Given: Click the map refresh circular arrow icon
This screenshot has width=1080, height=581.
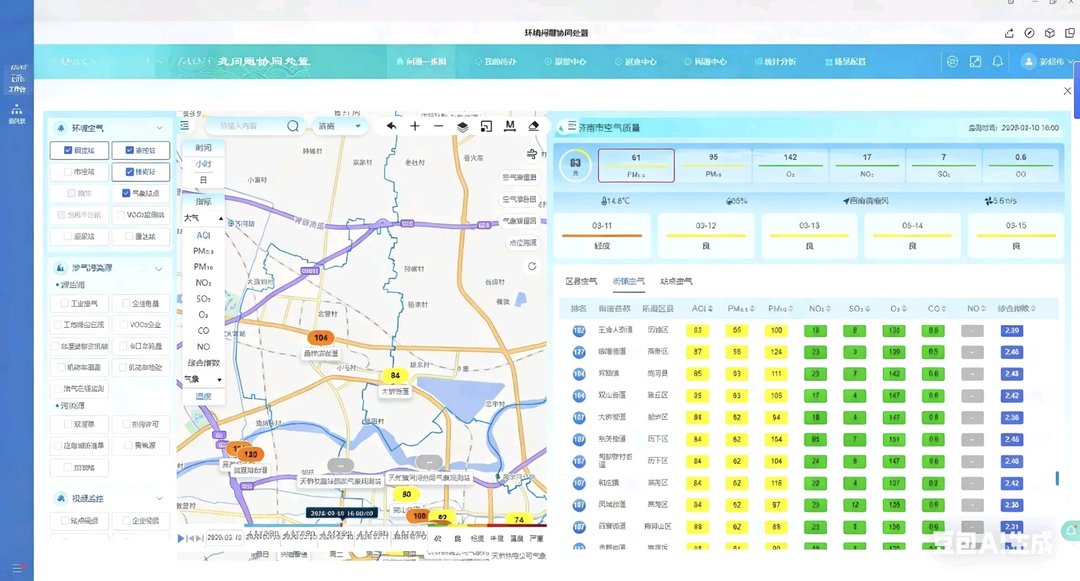Looking at the screenshot, I should tap(533, 266).
